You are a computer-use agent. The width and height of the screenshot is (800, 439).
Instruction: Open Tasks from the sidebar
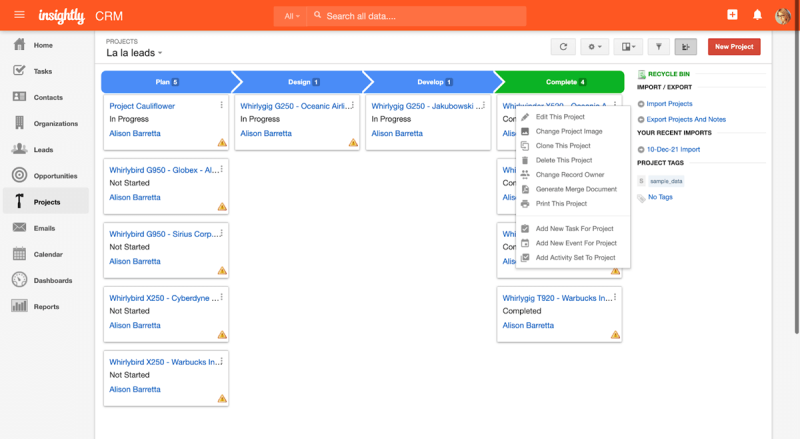(43, 71)
